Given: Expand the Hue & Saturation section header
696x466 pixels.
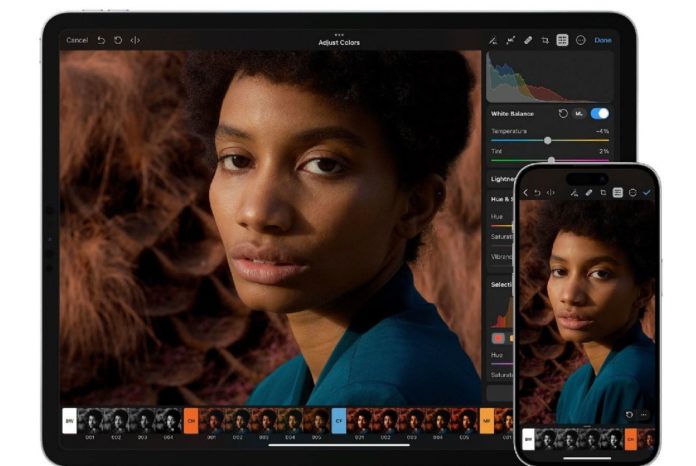Looking at the screenshot, I should pyautogui.click(x=501, y=199).
